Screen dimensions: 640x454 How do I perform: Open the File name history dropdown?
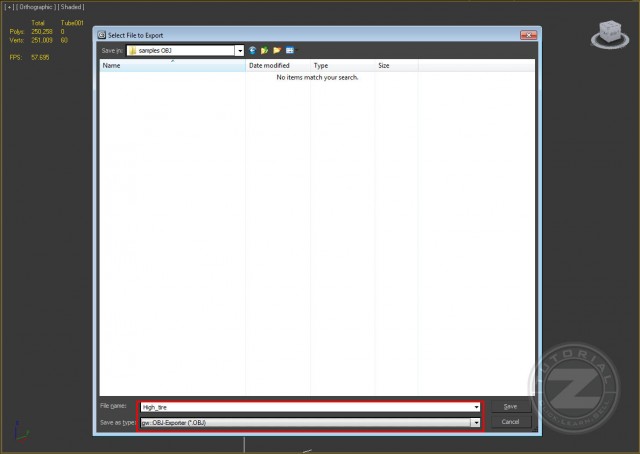tap(476, 407)
